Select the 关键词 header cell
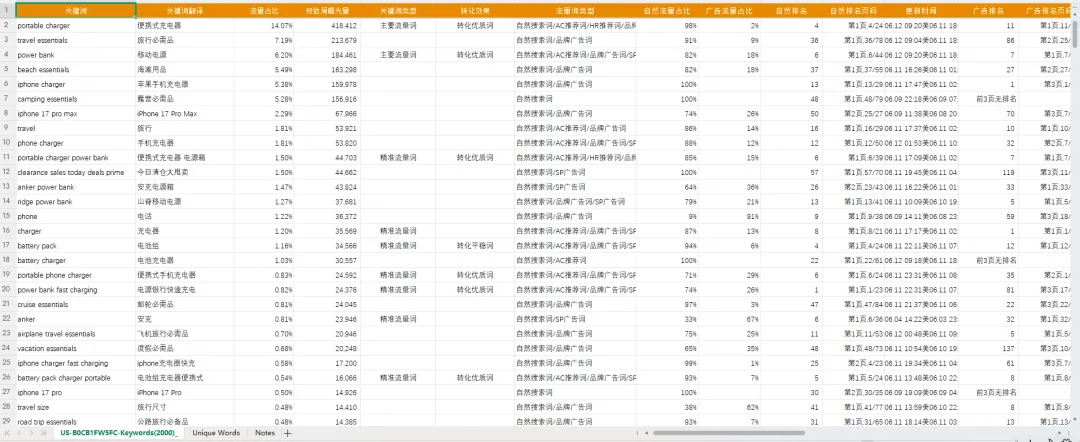This screenshot has width=1080, height=442. (76, 11)
